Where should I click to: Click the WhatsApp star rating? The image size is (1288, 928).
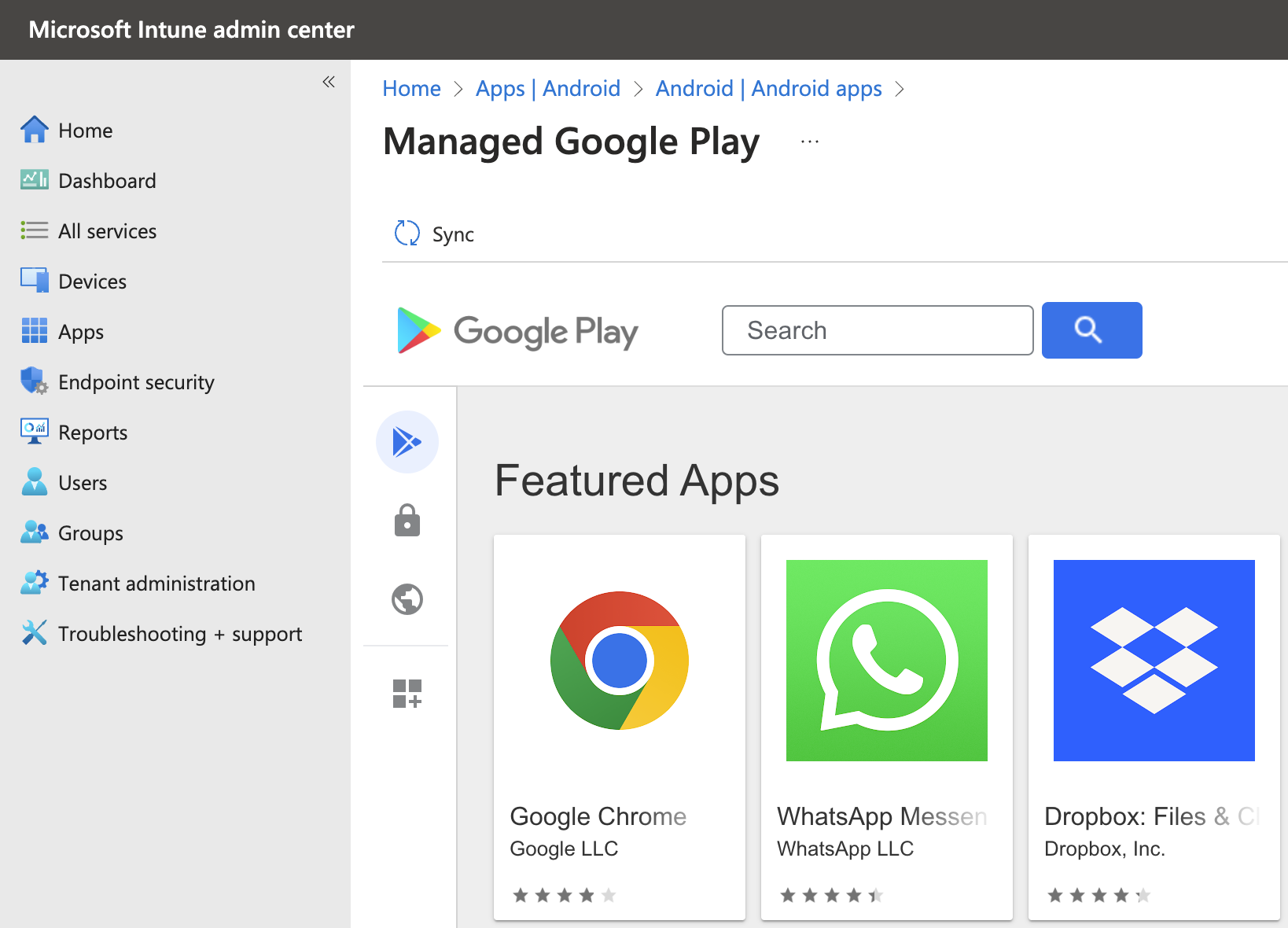[x=832, y=895]
